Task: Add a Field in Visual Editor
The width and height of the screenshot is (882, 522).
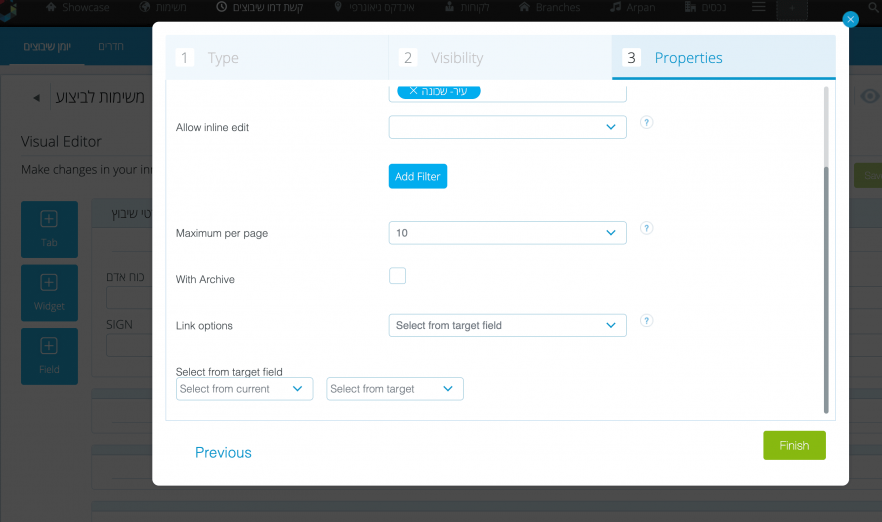Action: click(50, 357)
